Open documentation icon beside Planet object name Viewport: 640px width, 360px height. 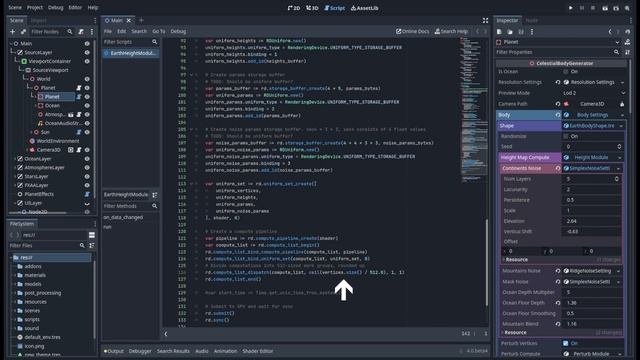click(627, 42)
